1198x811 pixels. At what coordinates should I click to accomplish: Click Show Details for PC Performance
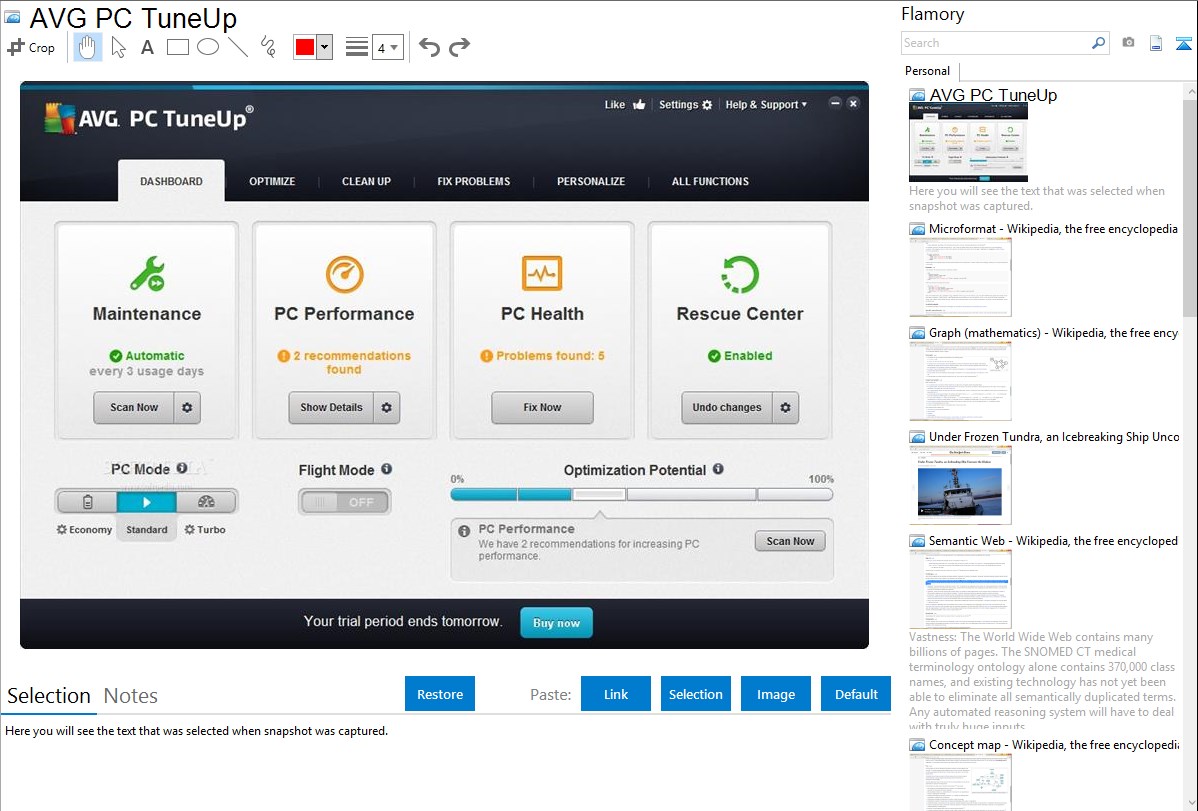pos(331,407)
